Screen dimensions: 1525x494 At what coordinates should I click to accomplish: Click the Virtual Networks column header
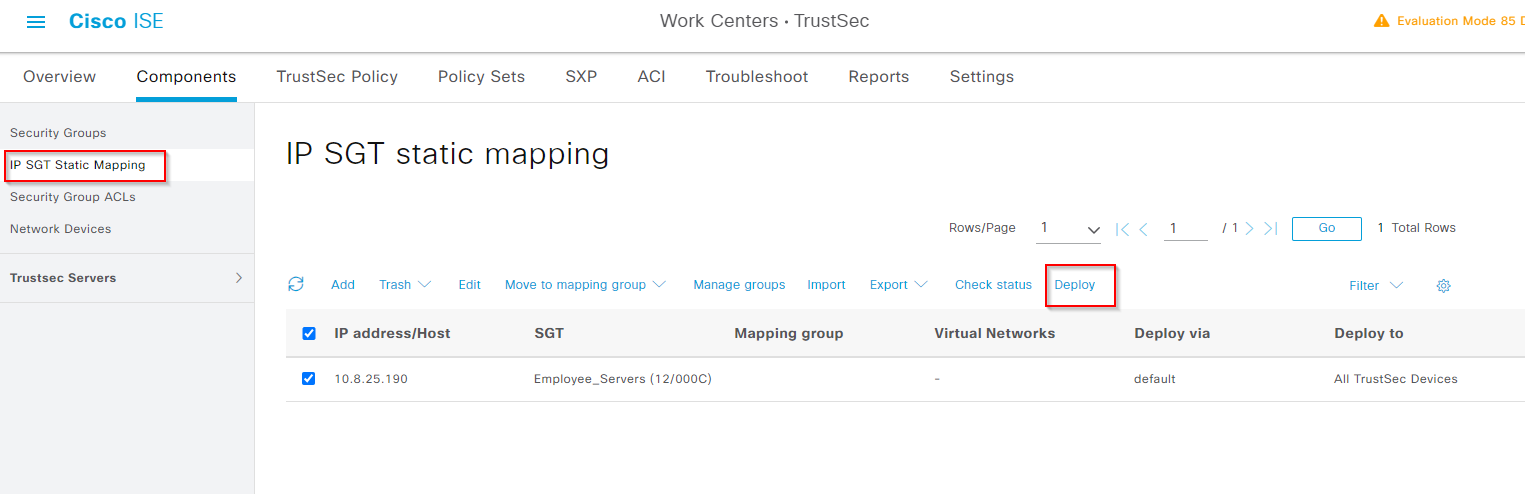coord(994,333)
